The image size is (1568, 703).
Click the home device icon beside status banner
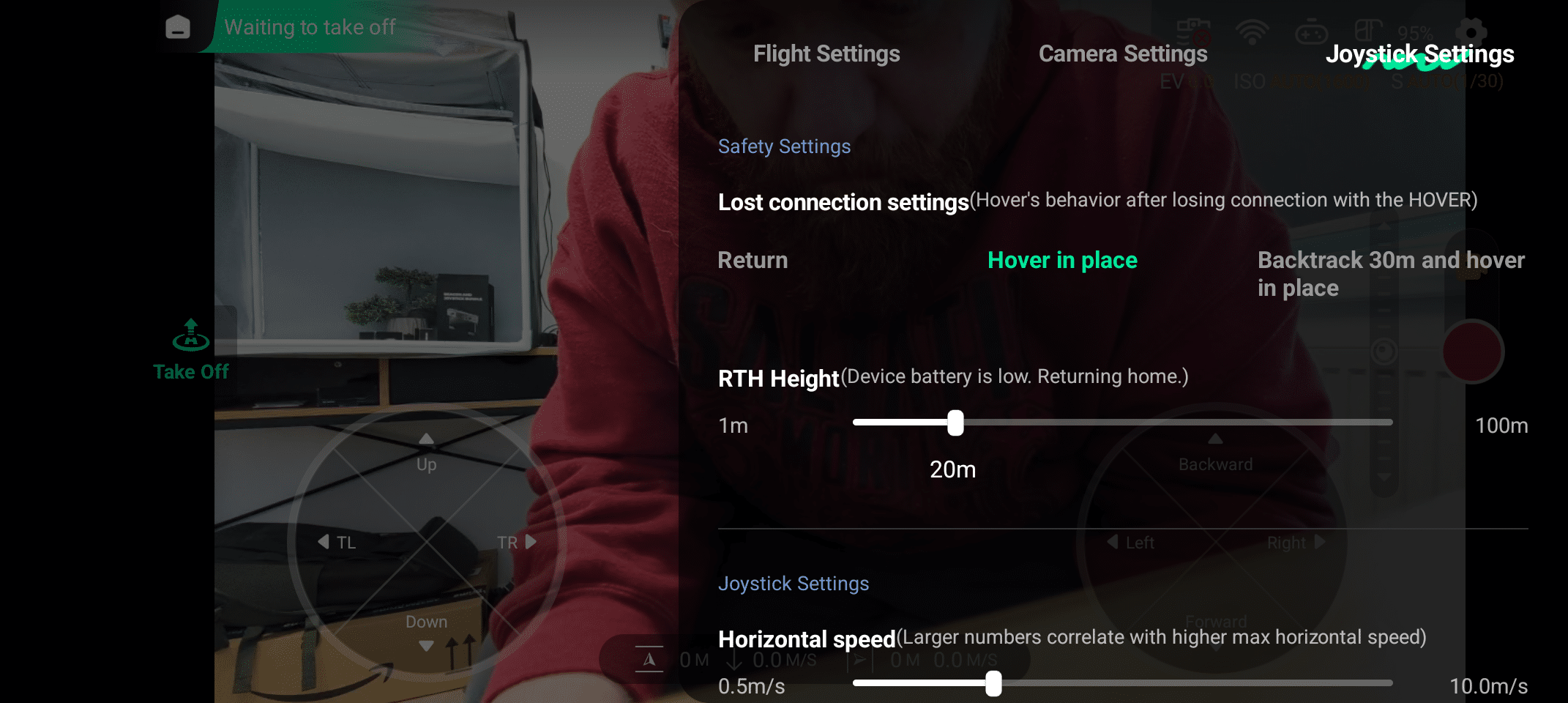point(178,27)
